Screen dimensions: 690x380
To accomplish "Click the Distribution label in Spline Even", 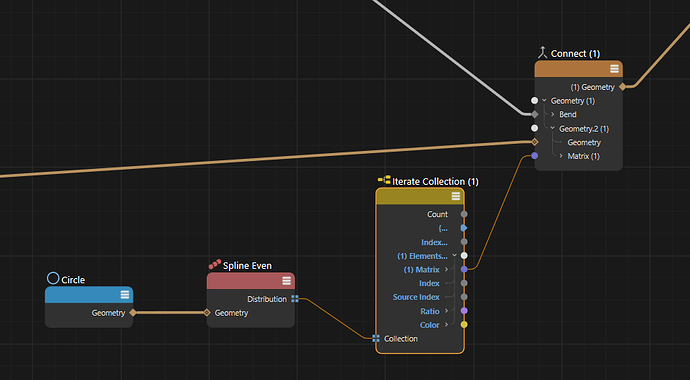I will coord(267,299).
